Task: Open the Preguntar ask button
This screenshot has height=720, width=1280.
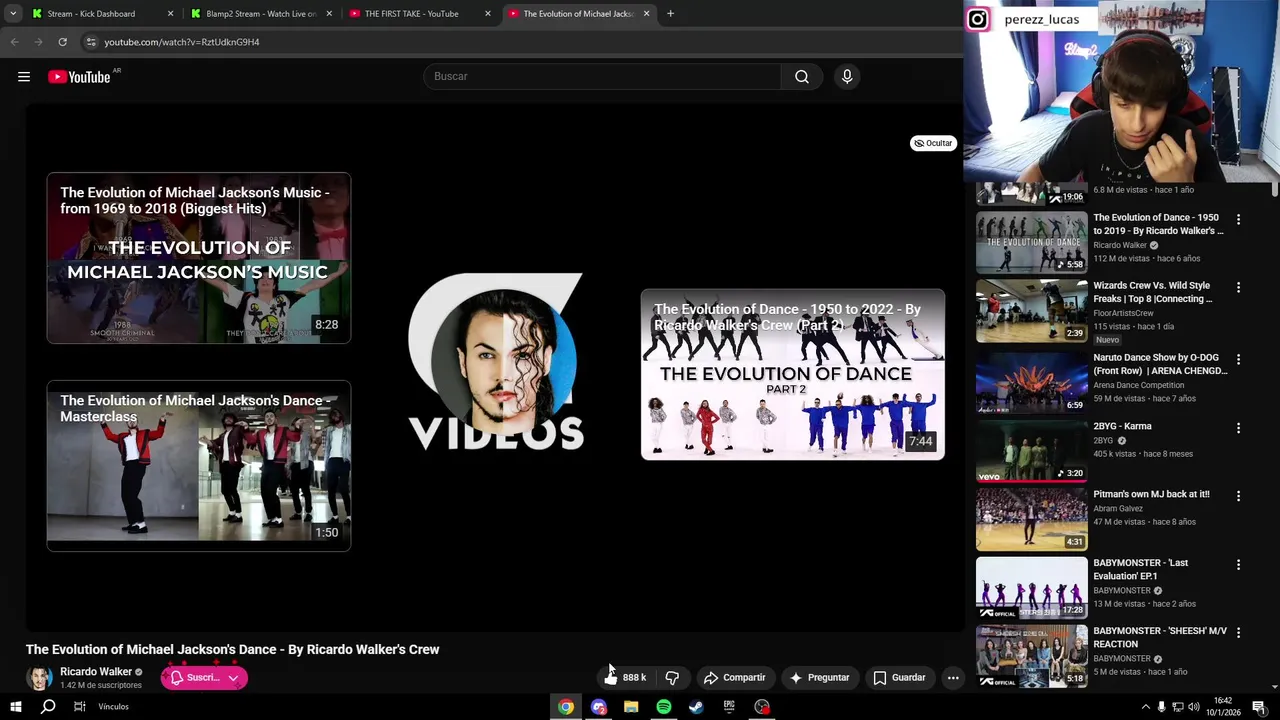Action: (x=819, y=677)
